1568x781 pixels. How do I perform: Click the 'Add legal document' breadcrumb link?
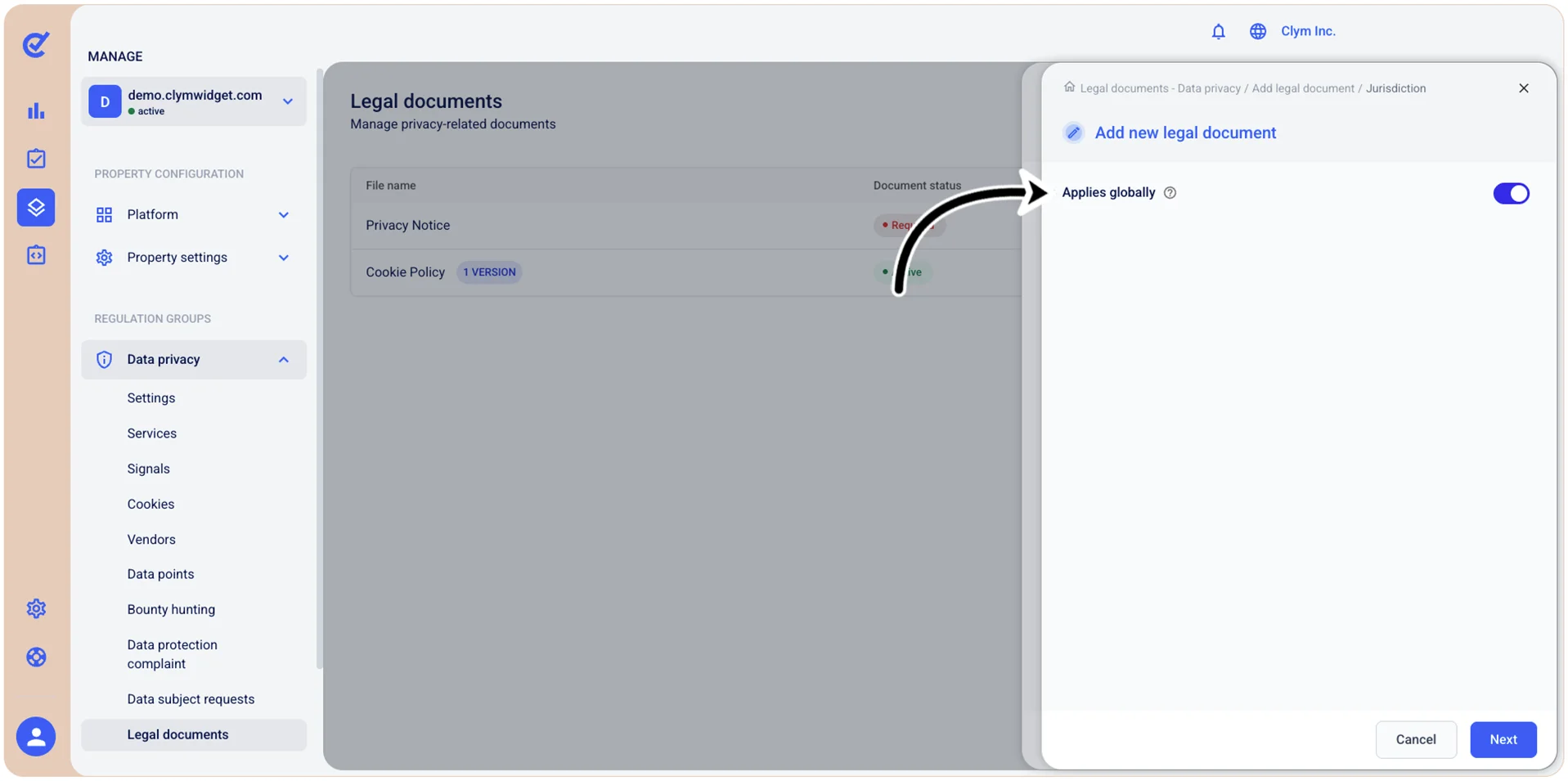click(x=1303, y=88)
